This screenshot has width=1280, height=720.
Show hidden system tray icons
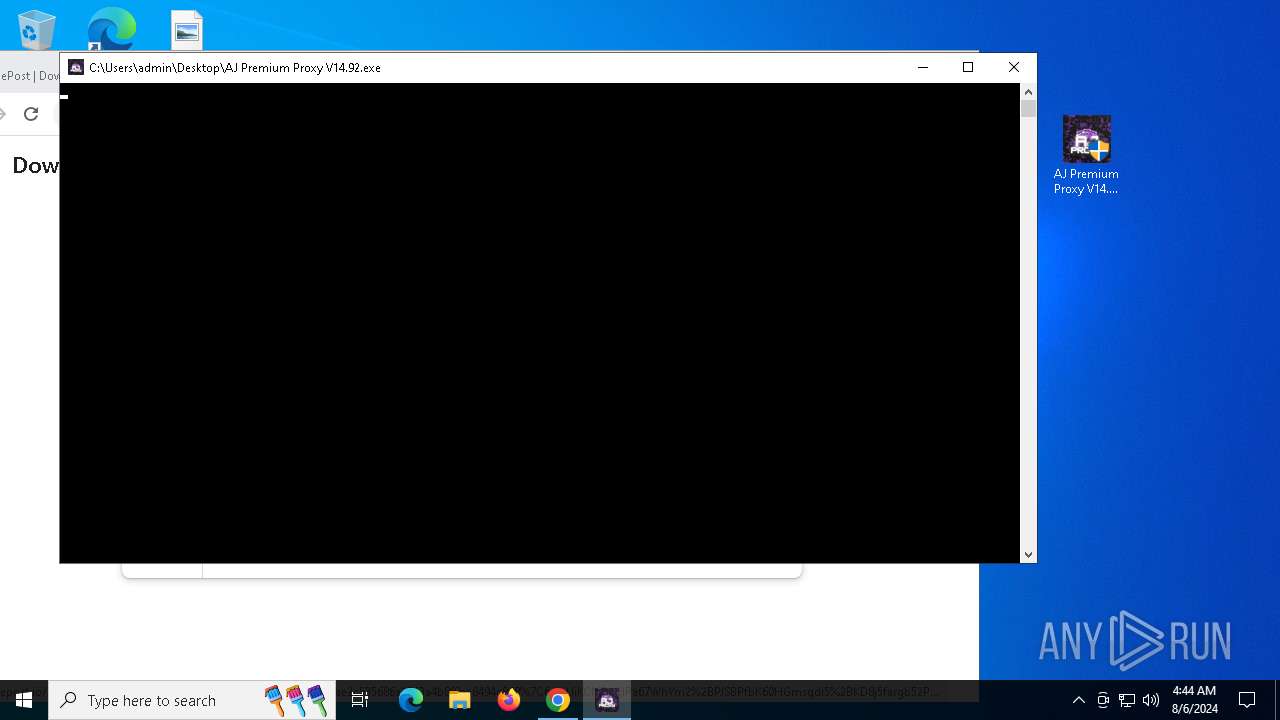click(x=1079, y=700)
